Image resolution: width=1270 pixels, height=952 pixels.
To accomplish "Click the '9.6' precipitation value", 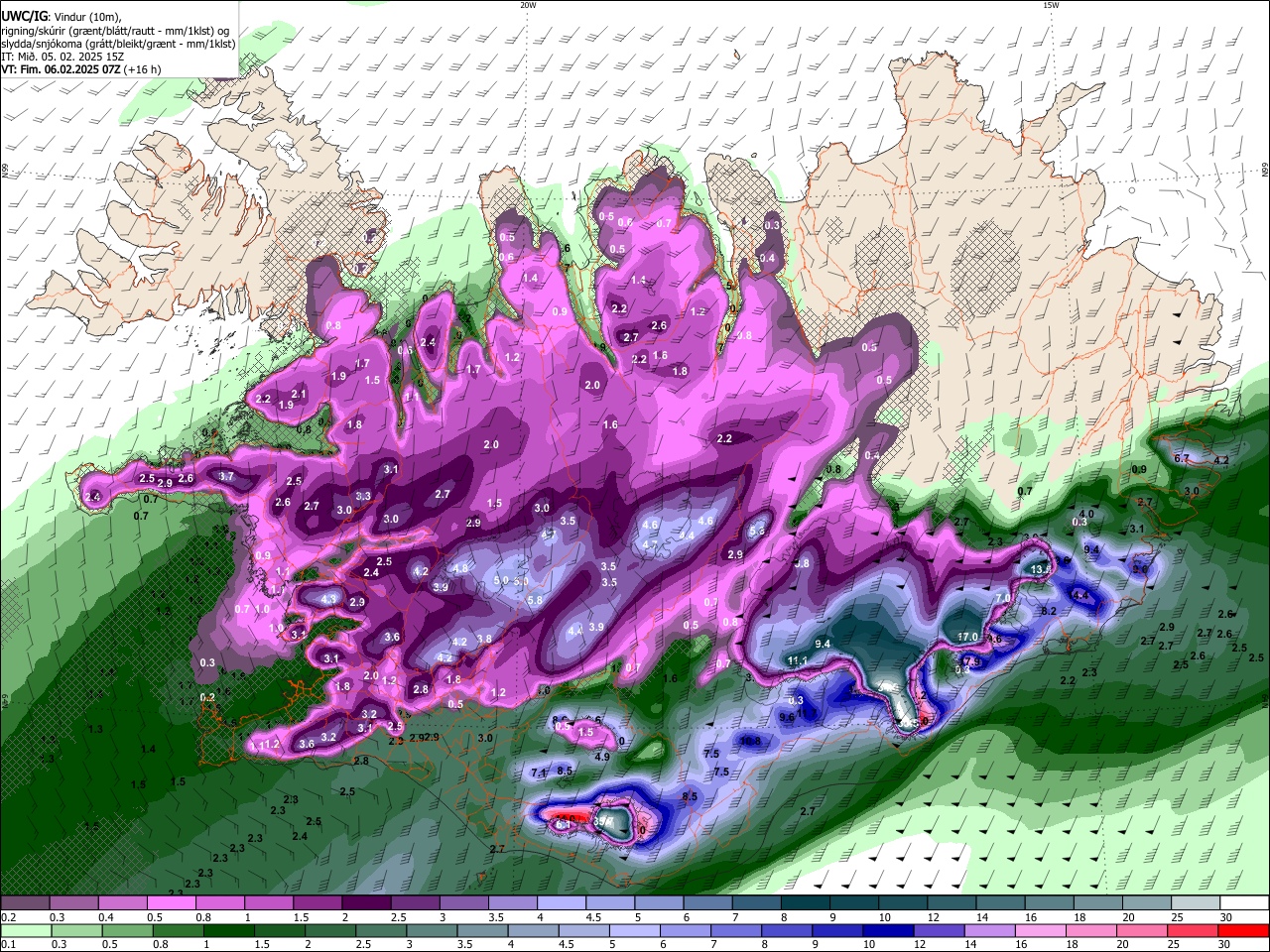I will [787, 717].
